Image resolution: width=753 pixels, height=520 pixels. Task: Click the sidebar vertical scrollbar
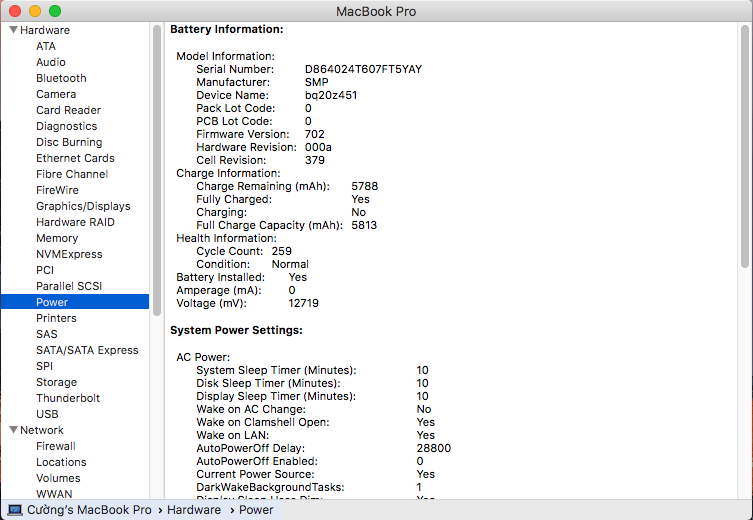point(156,150)
